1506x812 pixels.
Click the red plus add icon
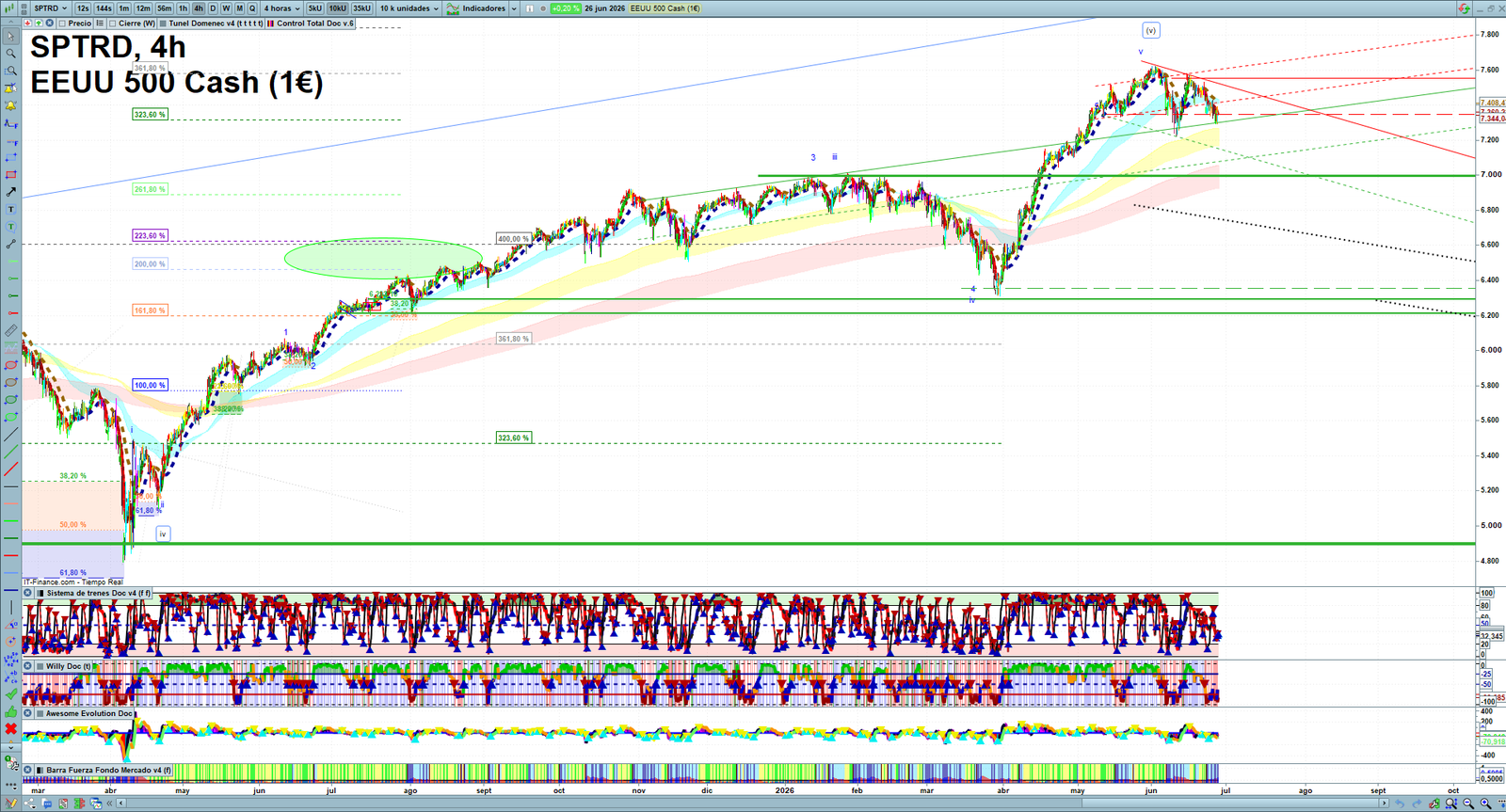coord(27,23)
